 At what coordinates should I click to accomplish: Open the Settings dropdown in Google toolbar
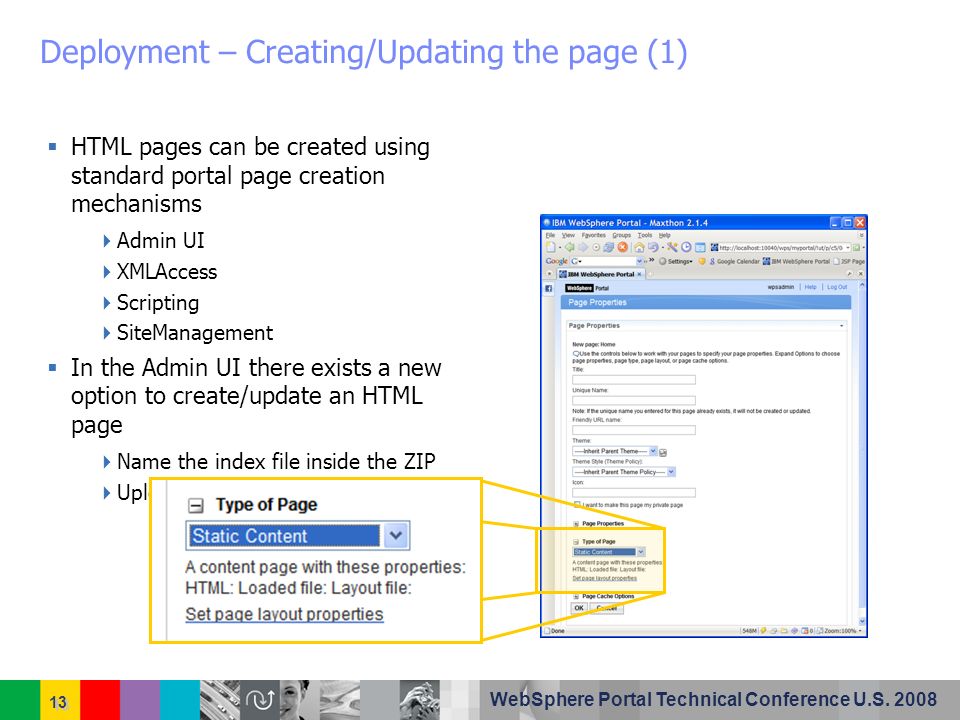(x=675, y=261)
